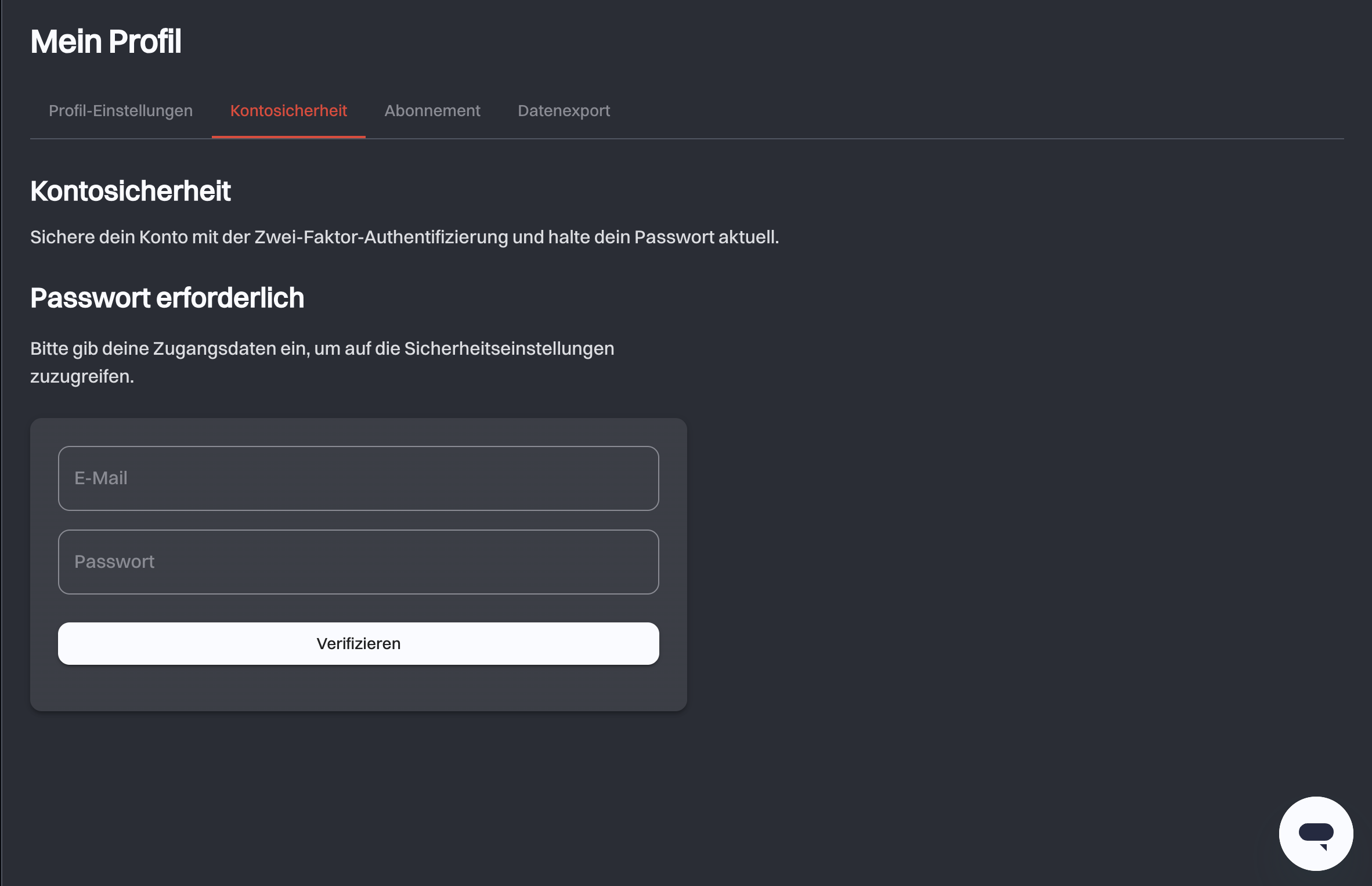Click the "Mein Profil" page title
1372x886 pixels.
point(106,42)
